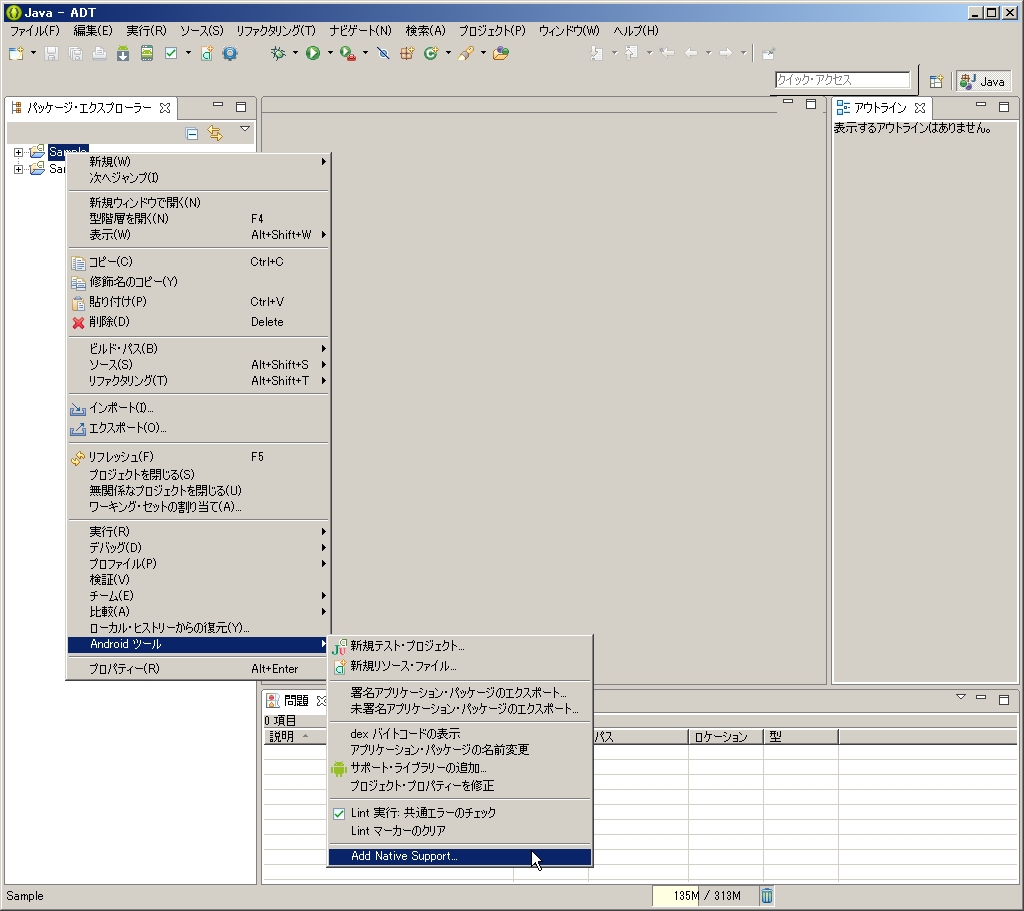Minimize the Outline view panel

(x=980, y=105)
